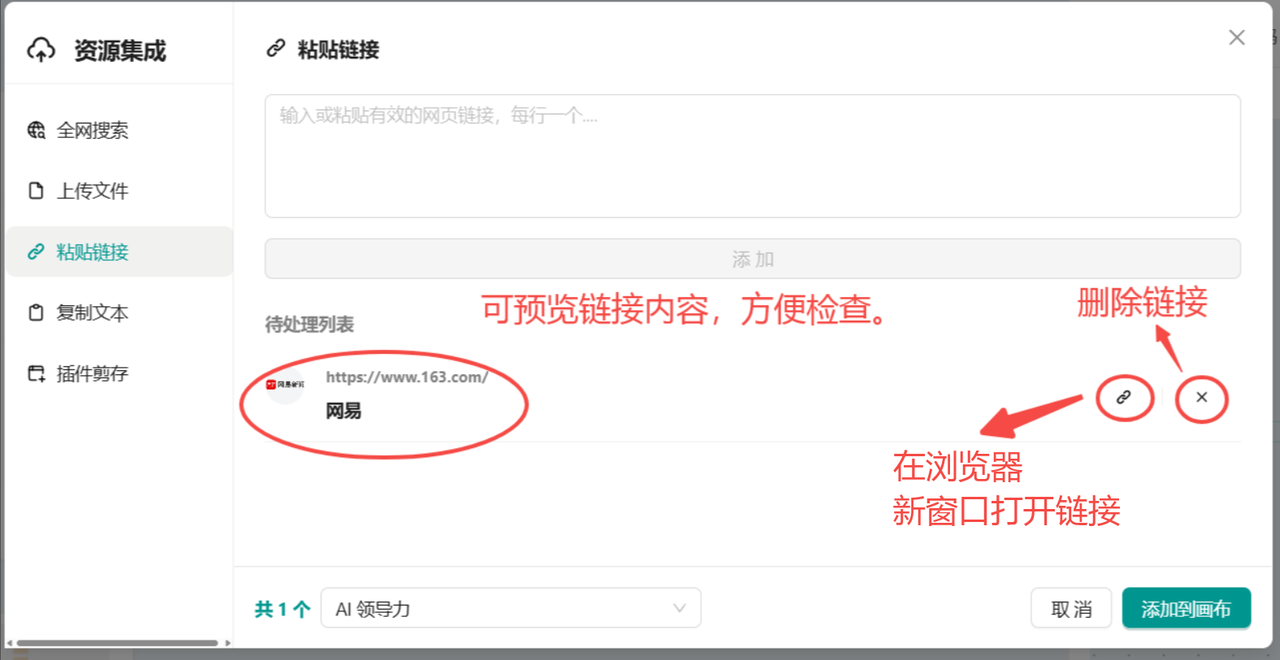The height and width of the screenshot is (660, 1280).
Task: Click 添加到画布 button
Action: tap(1186, 609)
